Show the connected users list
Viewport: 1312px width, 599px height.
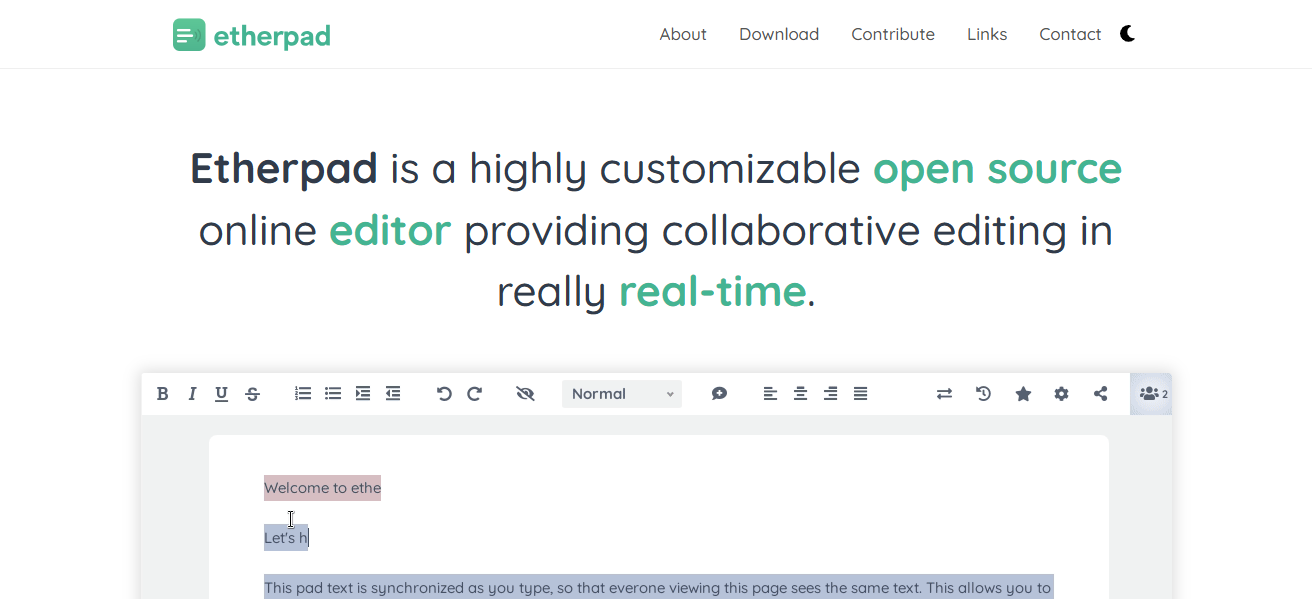(x=1151, y=394)
